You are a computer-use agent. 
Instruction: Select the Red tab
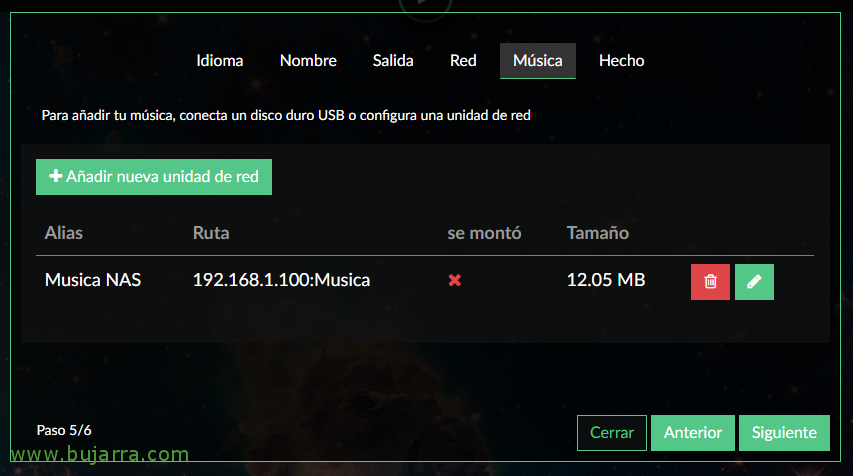tap(463, 60)
